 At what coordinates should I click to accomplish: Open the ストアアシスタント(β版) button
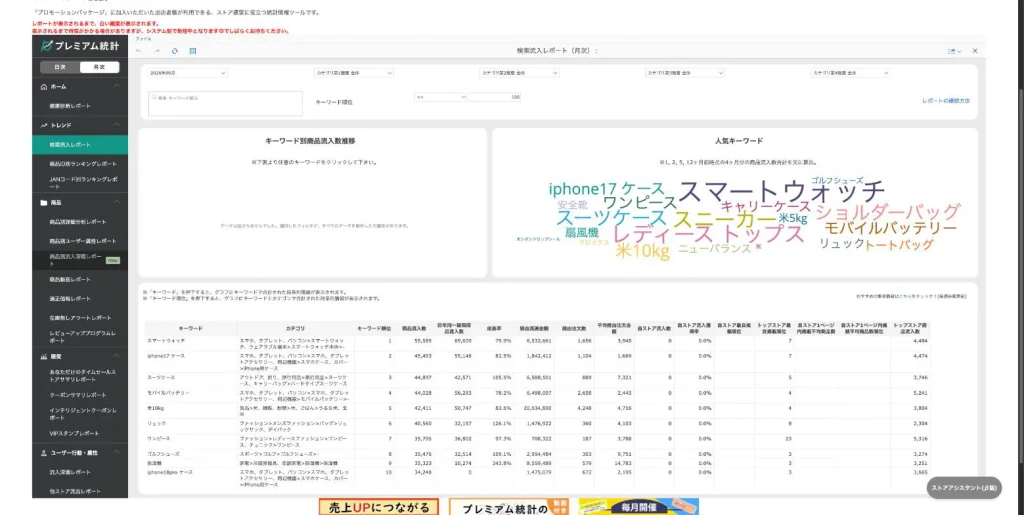coord(964,488)
